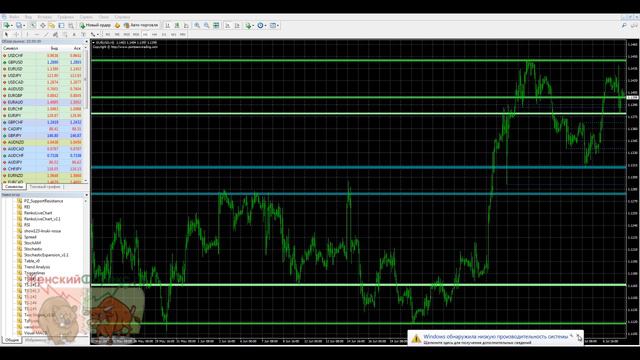Viewport: 640px width, 360px height.
Task: Expand the templates dropdown arrow
Action: 278,26
